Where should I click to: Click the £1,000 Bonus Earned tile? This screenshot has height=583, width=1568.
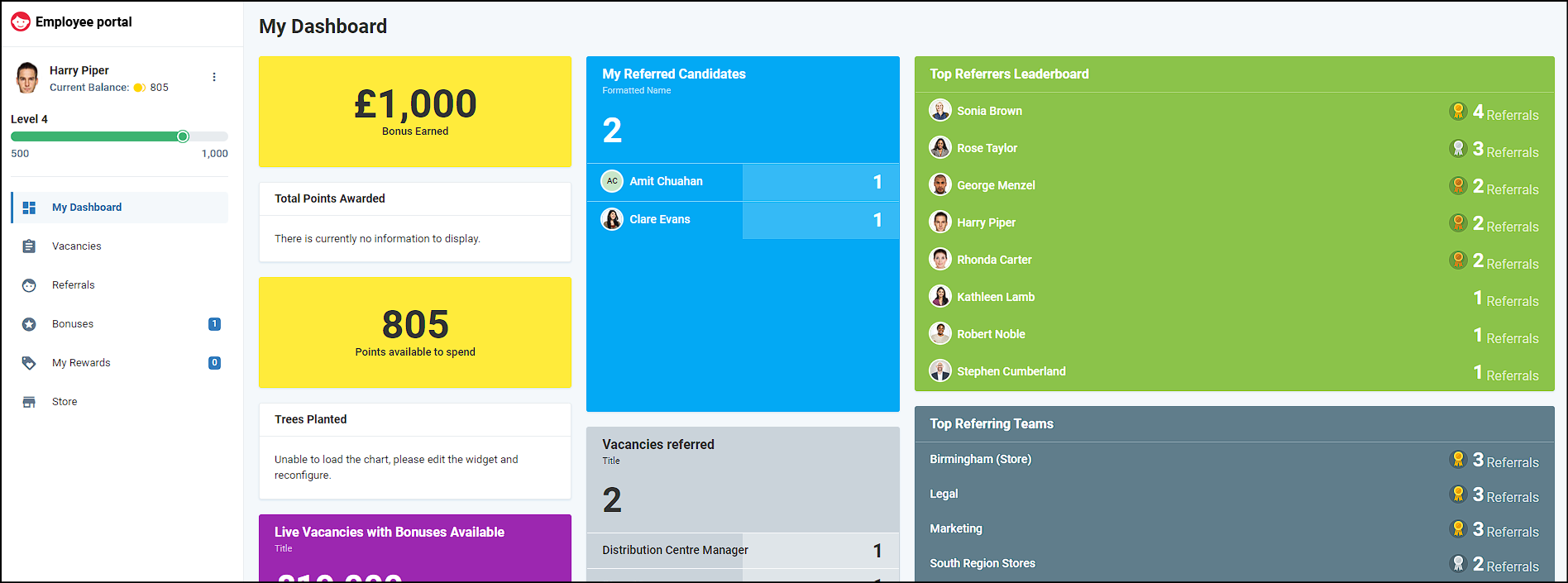(415, 112)
